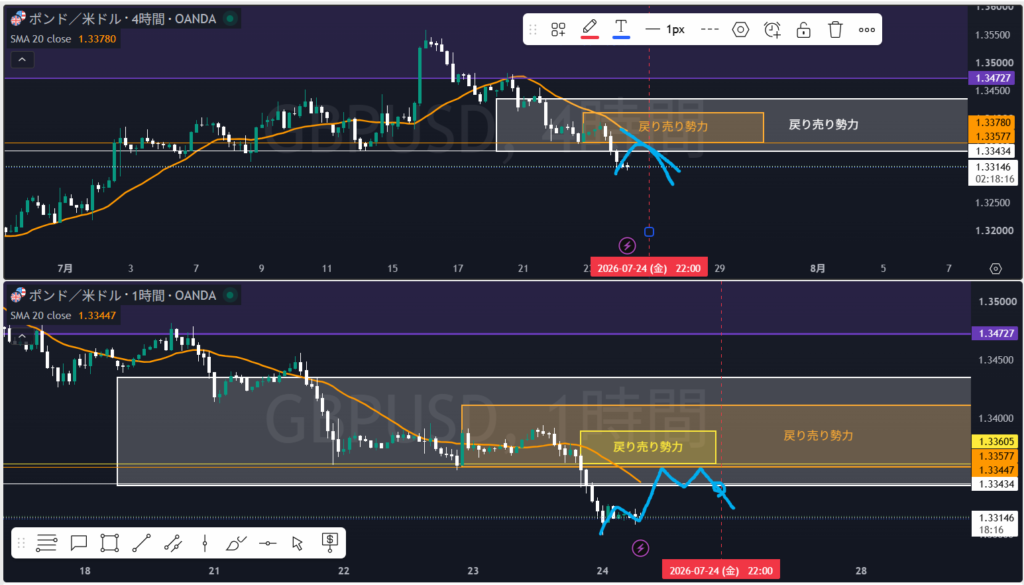The width and height of the screenshot is (1024, 585).
Task: Select the Vertical line tool
Action: click(x=204, y=543)
